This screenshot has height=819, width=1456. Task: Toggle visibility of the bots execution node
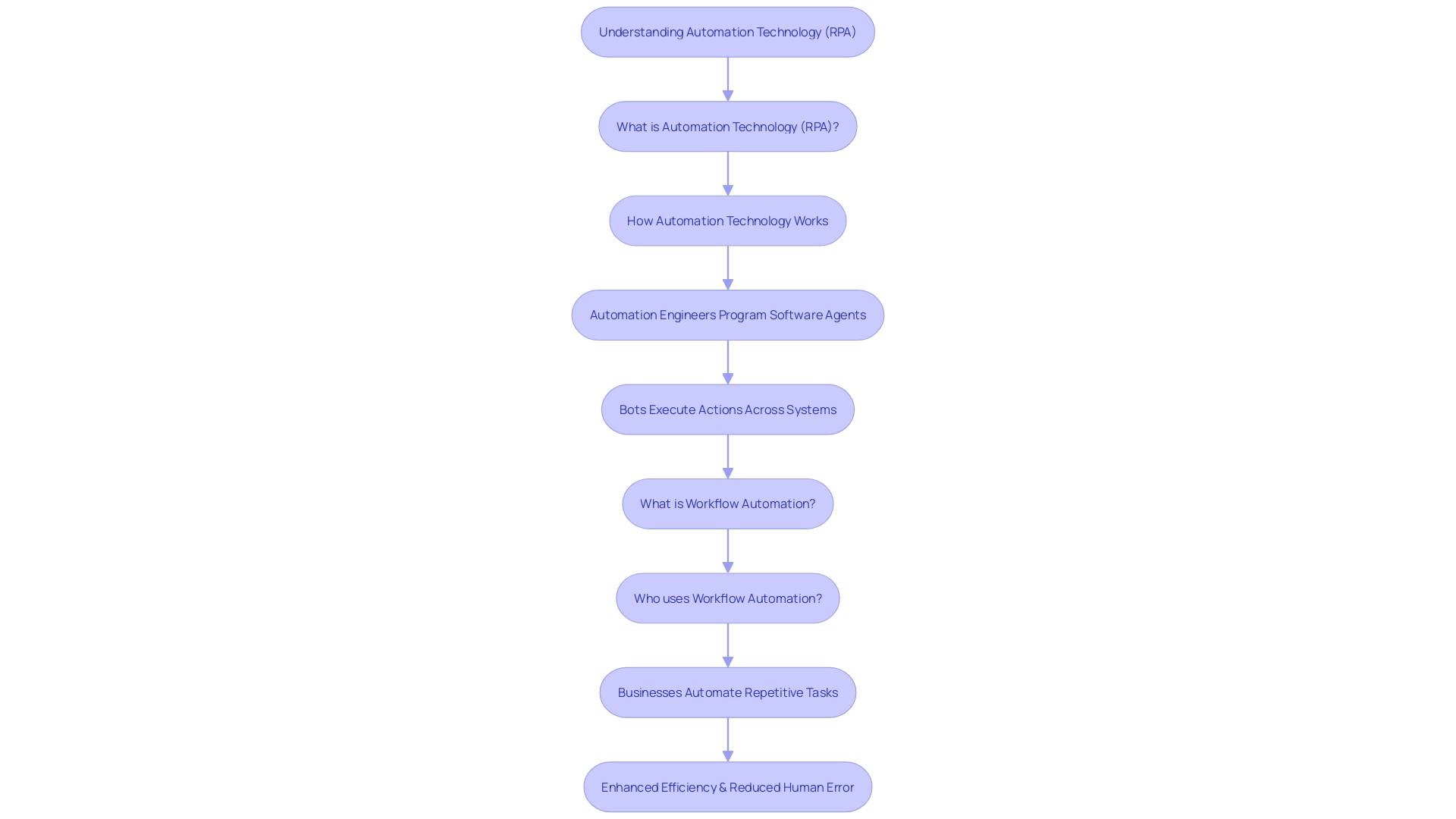[727, 409]
